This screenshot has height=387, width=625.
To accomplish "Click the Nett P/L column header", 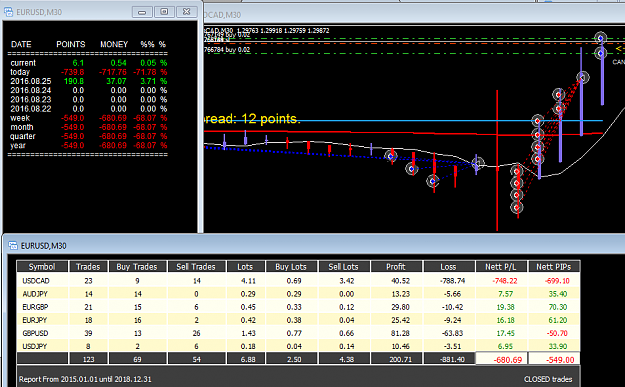I will [x=501, y=267].
